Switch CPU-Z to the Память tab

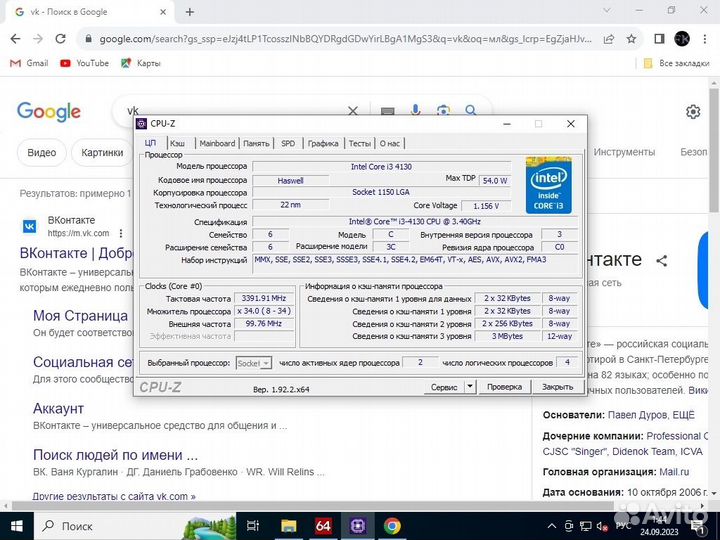coord(256,143)
